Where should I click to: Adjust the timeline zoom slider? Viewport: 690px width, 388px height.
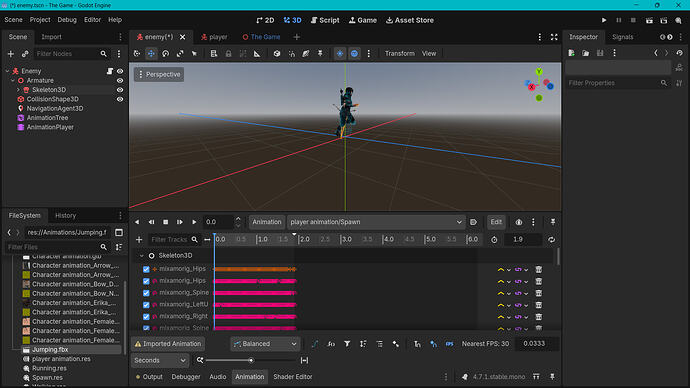pos(251,360)
